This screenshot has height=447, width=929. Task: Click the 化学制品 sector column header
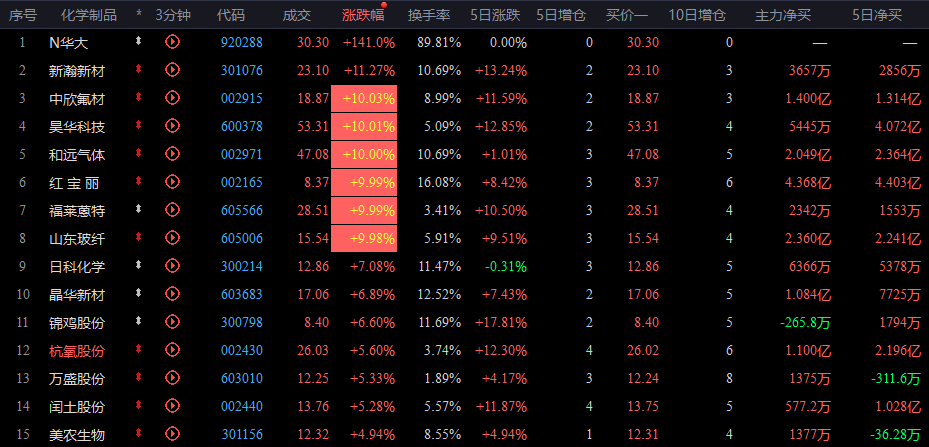click(89, 15)
